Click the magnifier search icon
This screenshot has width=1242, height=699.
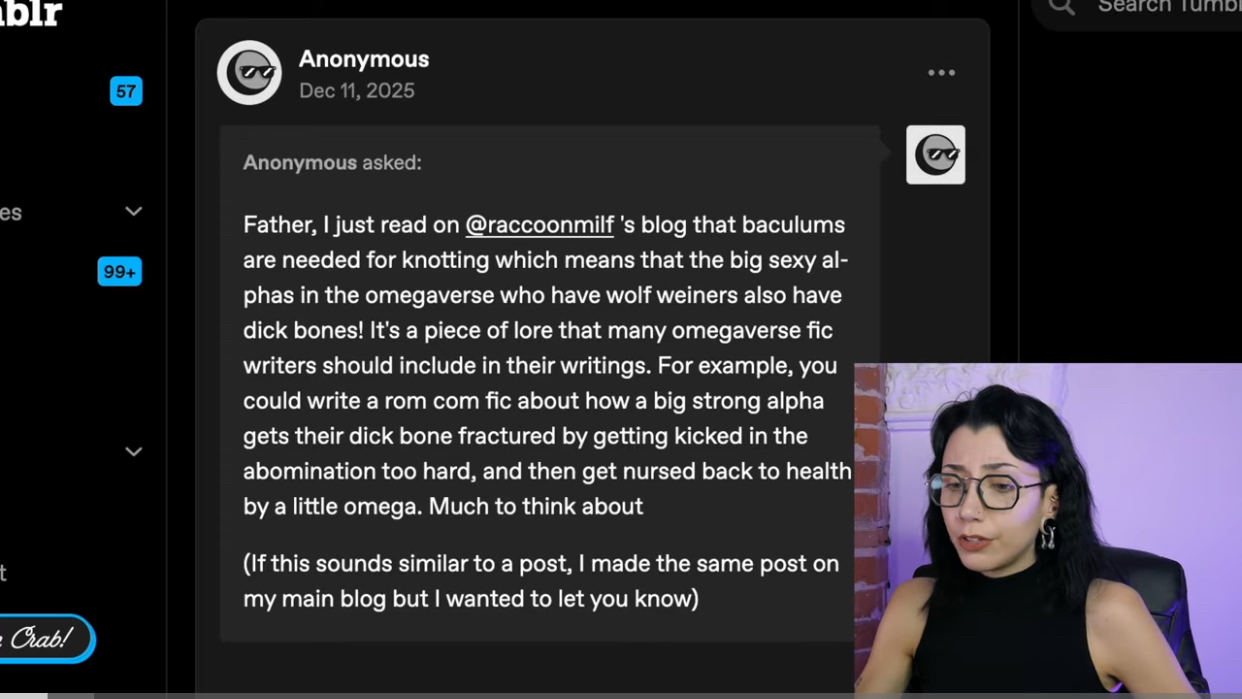1062,7
